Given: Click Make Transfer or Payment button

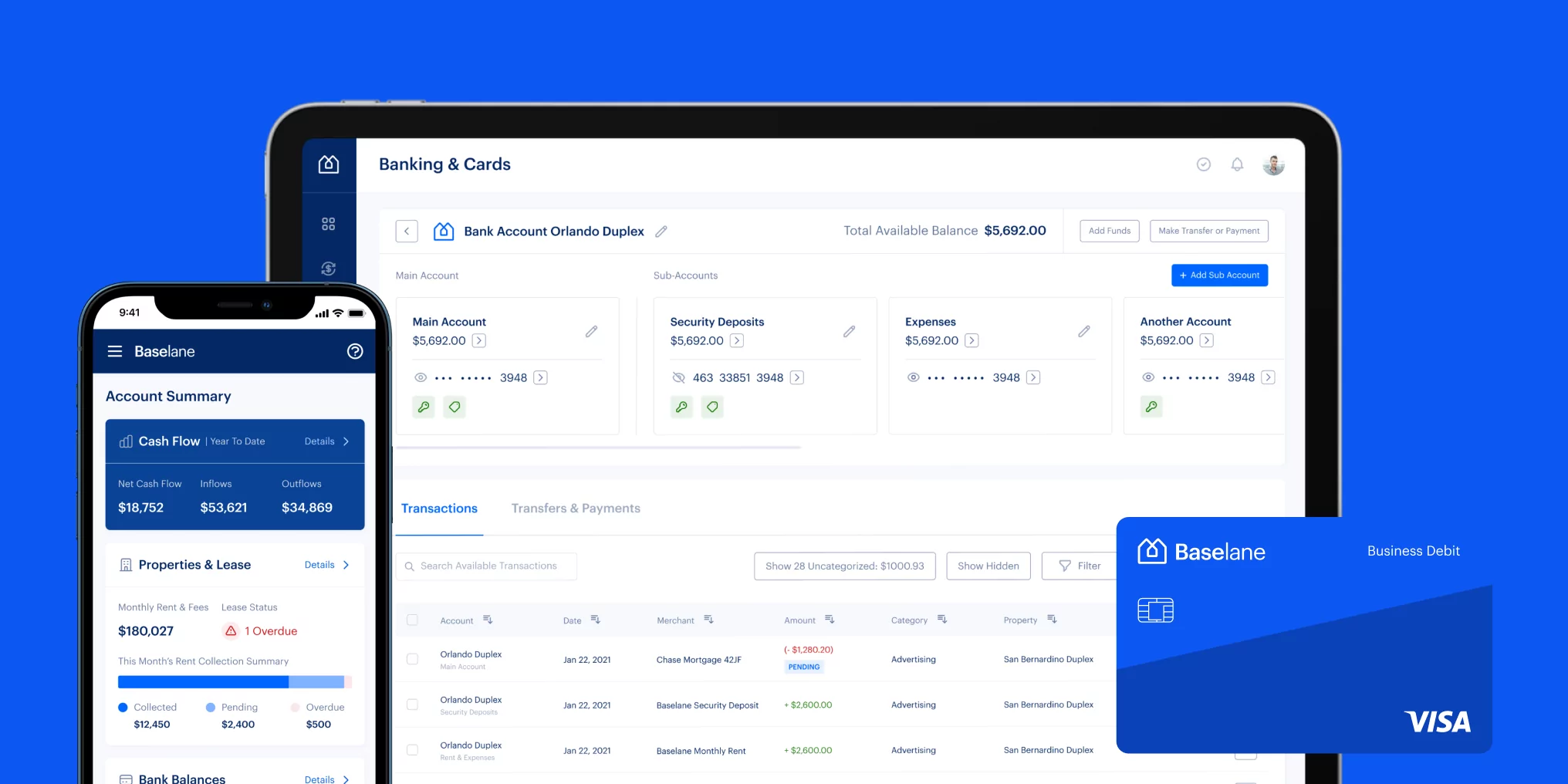Looking at the screenshot, I should click(x=1209, y=231).
